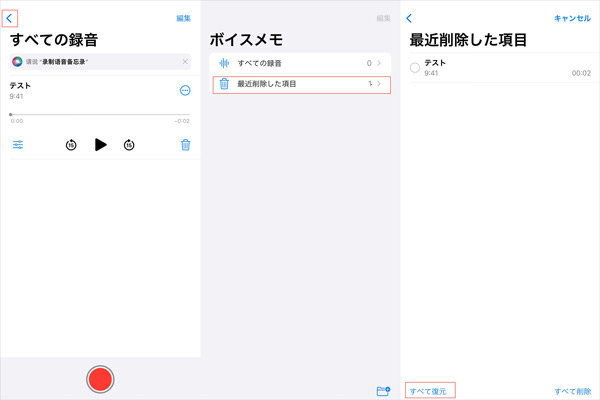
Task: Tap the greyed 編集 on ボイスメモ screen
Action: click(x=383, y=18)
